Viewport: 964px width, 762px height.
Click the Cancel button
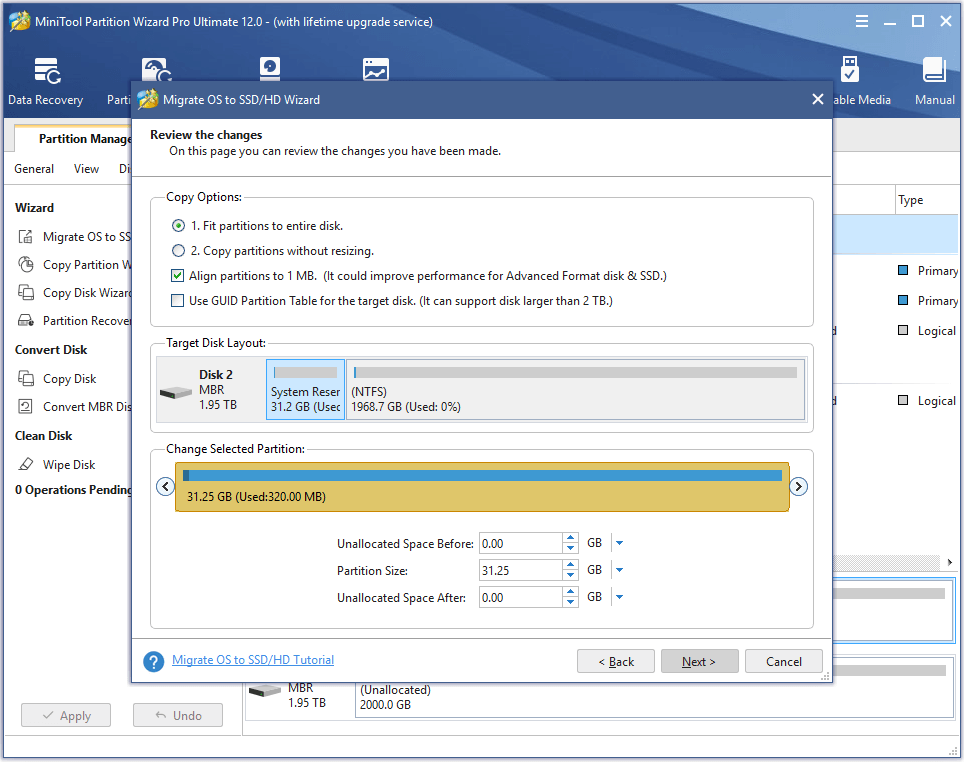[x=783, y=662]
